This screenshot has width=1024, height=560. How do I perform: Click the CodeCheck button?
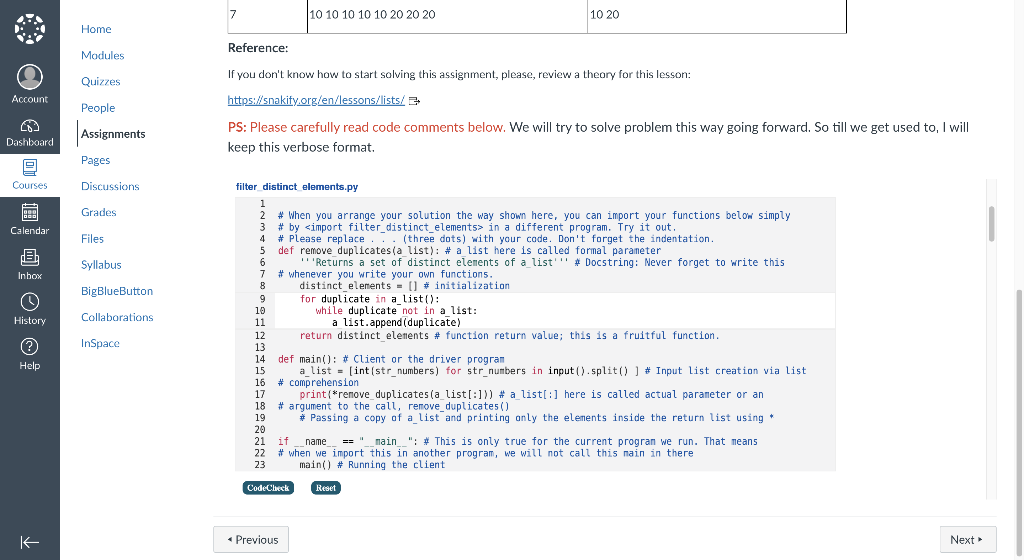pyautogui.click(x=268, y=488)
